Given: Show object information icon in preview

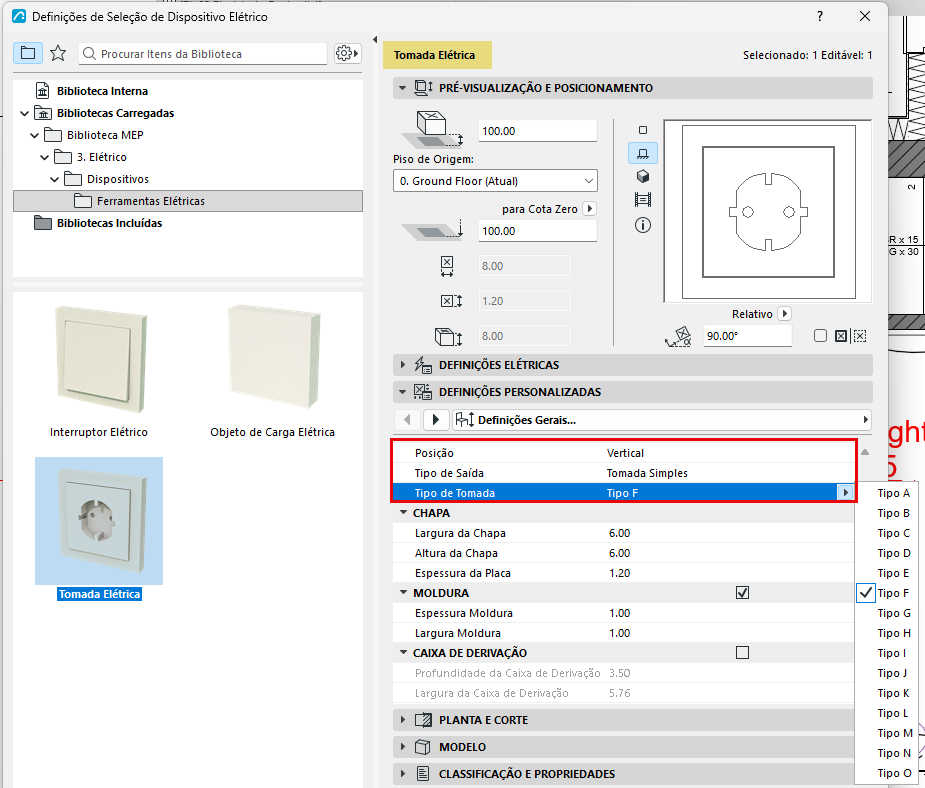Looking at the screenshot, I should (643, 225).
